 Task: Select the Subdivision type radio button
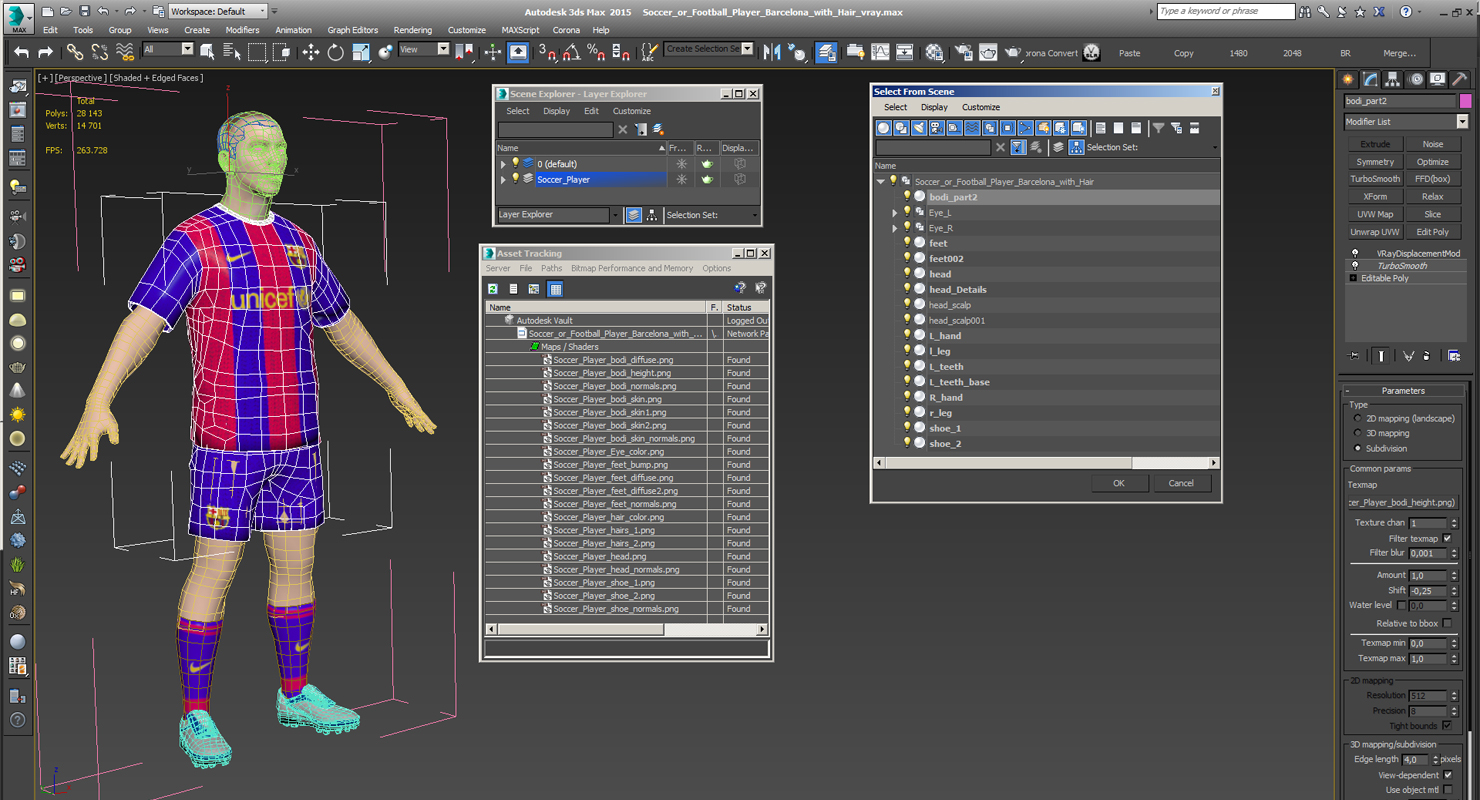coord(1357,448)
